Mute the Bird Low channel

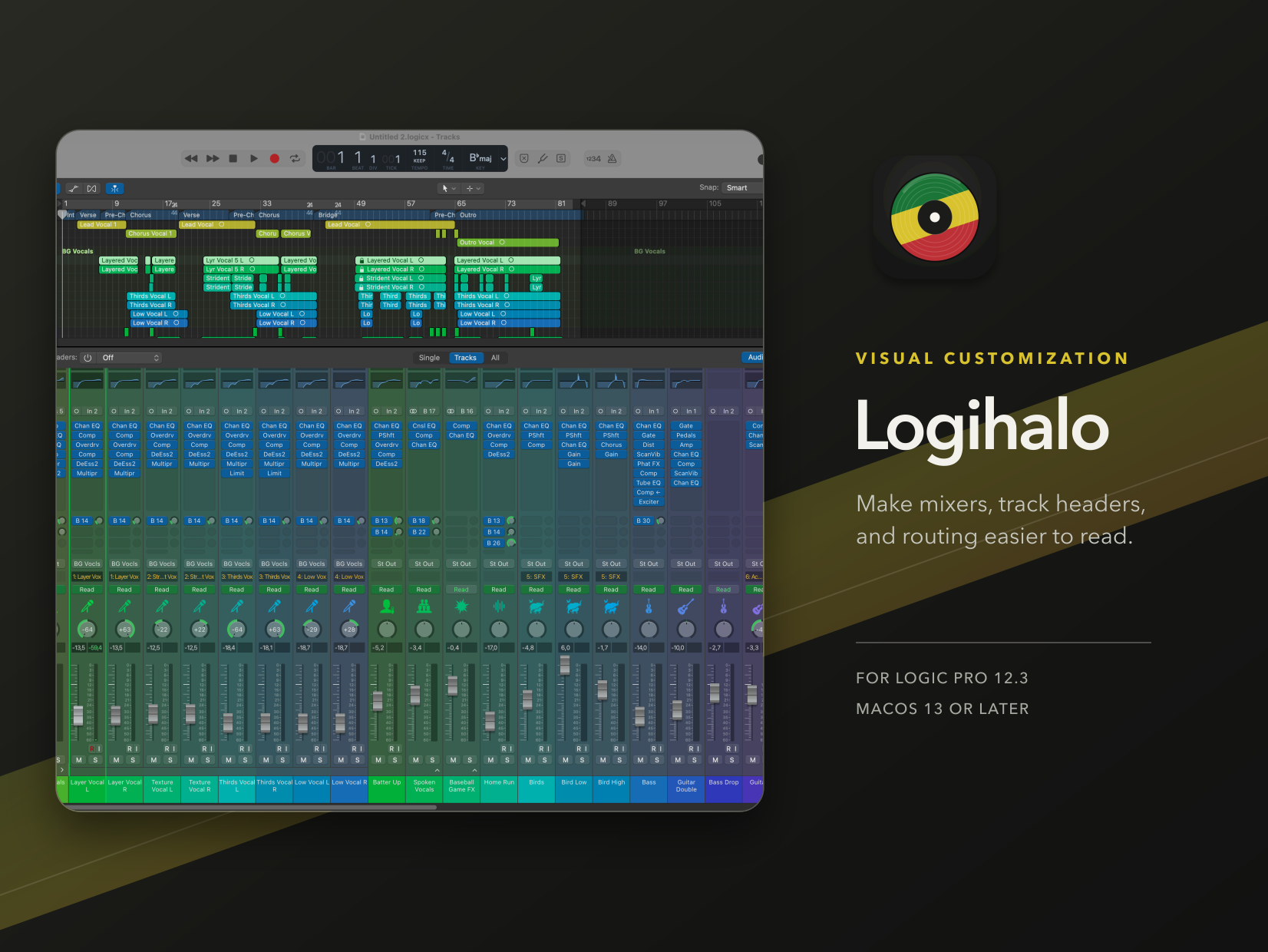click(566, 760)
